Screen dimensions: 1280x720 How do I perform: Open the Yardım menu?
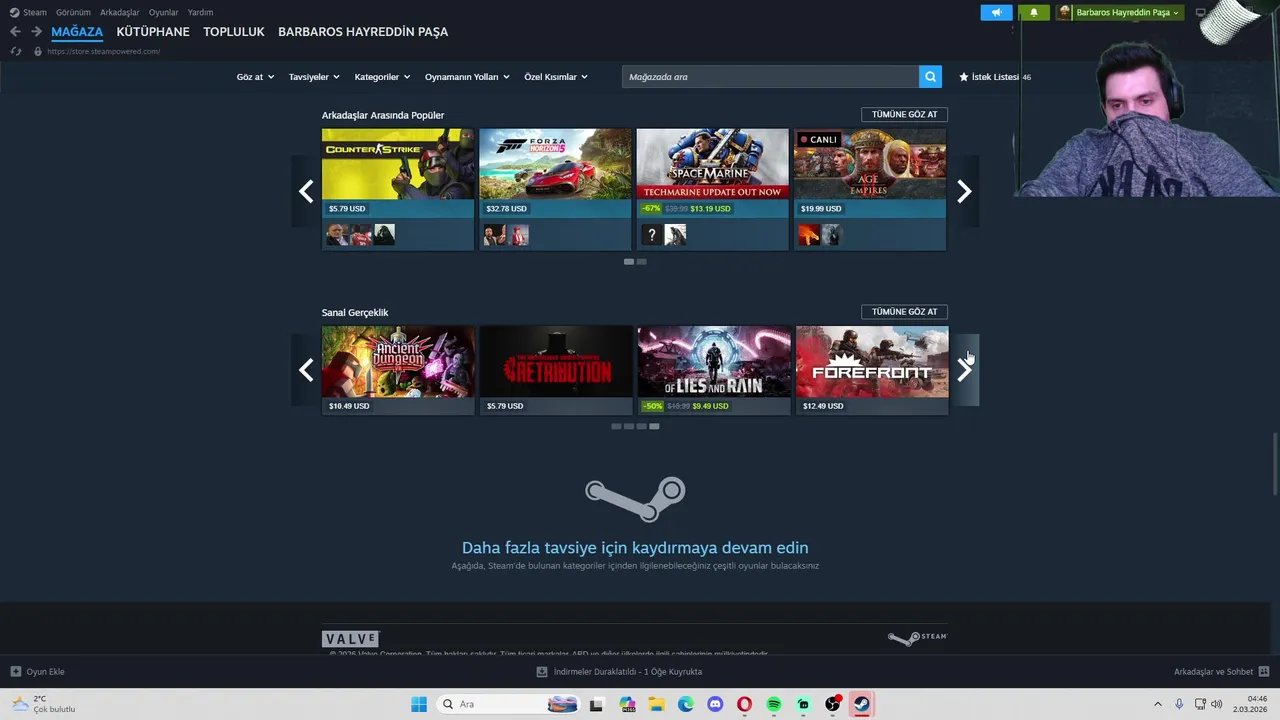(x=200, y=12)
